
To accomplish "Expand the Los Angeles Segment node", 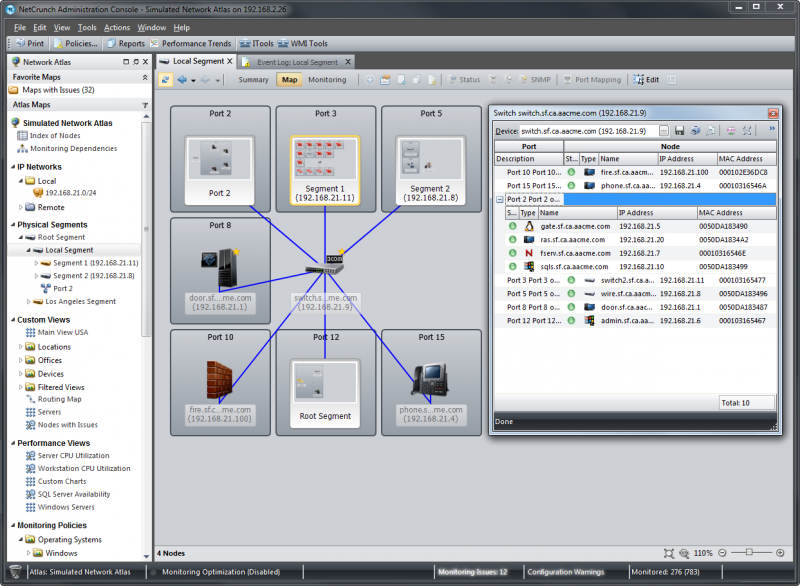I will [29, 301].
